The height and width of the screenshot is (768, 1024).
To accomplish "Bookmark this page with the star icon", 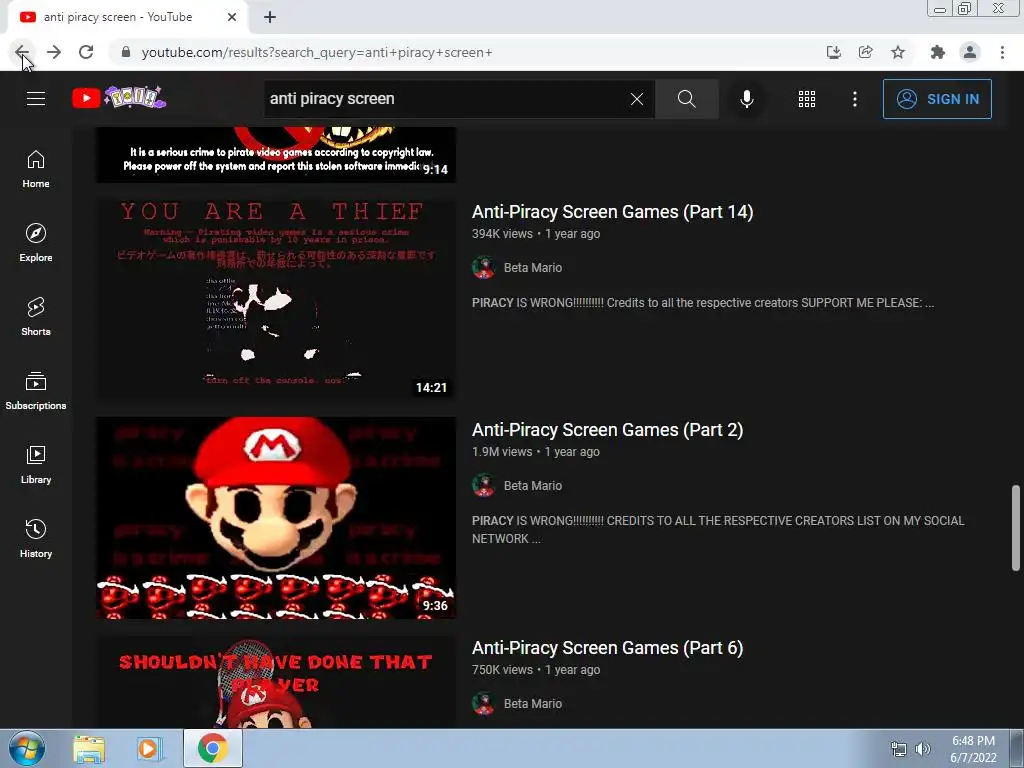I will (x=898, y=52).
